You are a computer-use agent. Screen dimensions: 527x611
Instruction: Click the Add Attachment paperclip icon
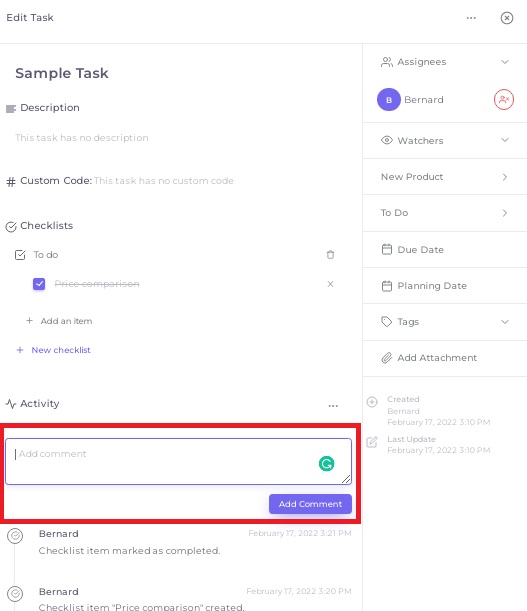coord(386,358)
